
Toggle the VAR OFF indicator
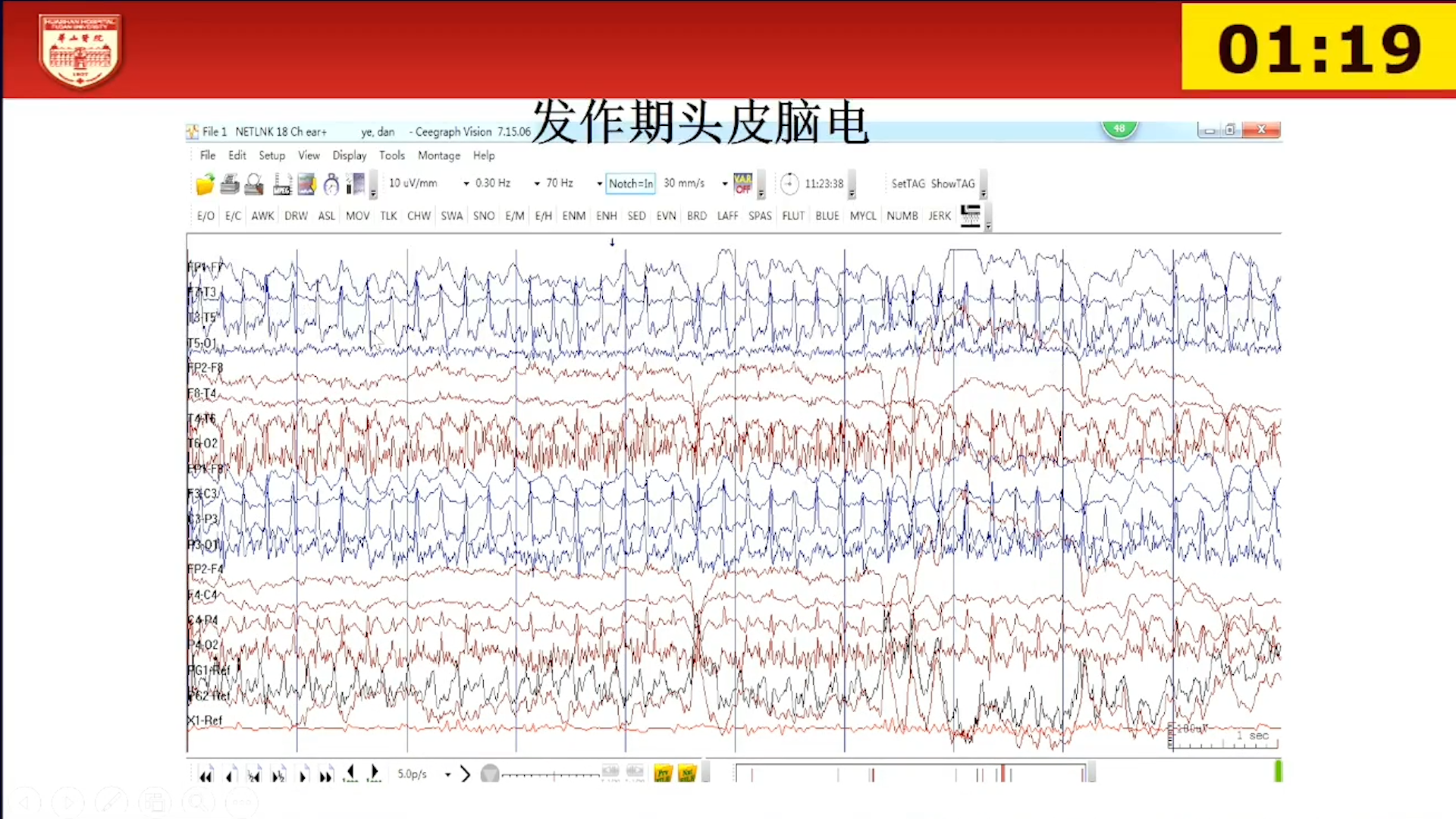coord(743,184)
